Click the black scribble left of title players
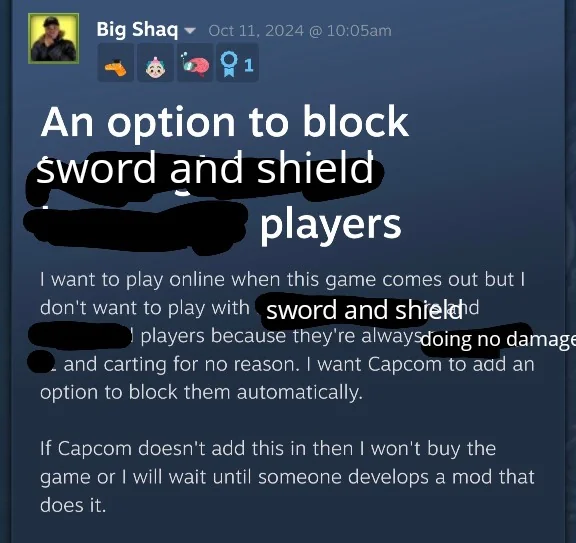 click(x=136, y=226)
